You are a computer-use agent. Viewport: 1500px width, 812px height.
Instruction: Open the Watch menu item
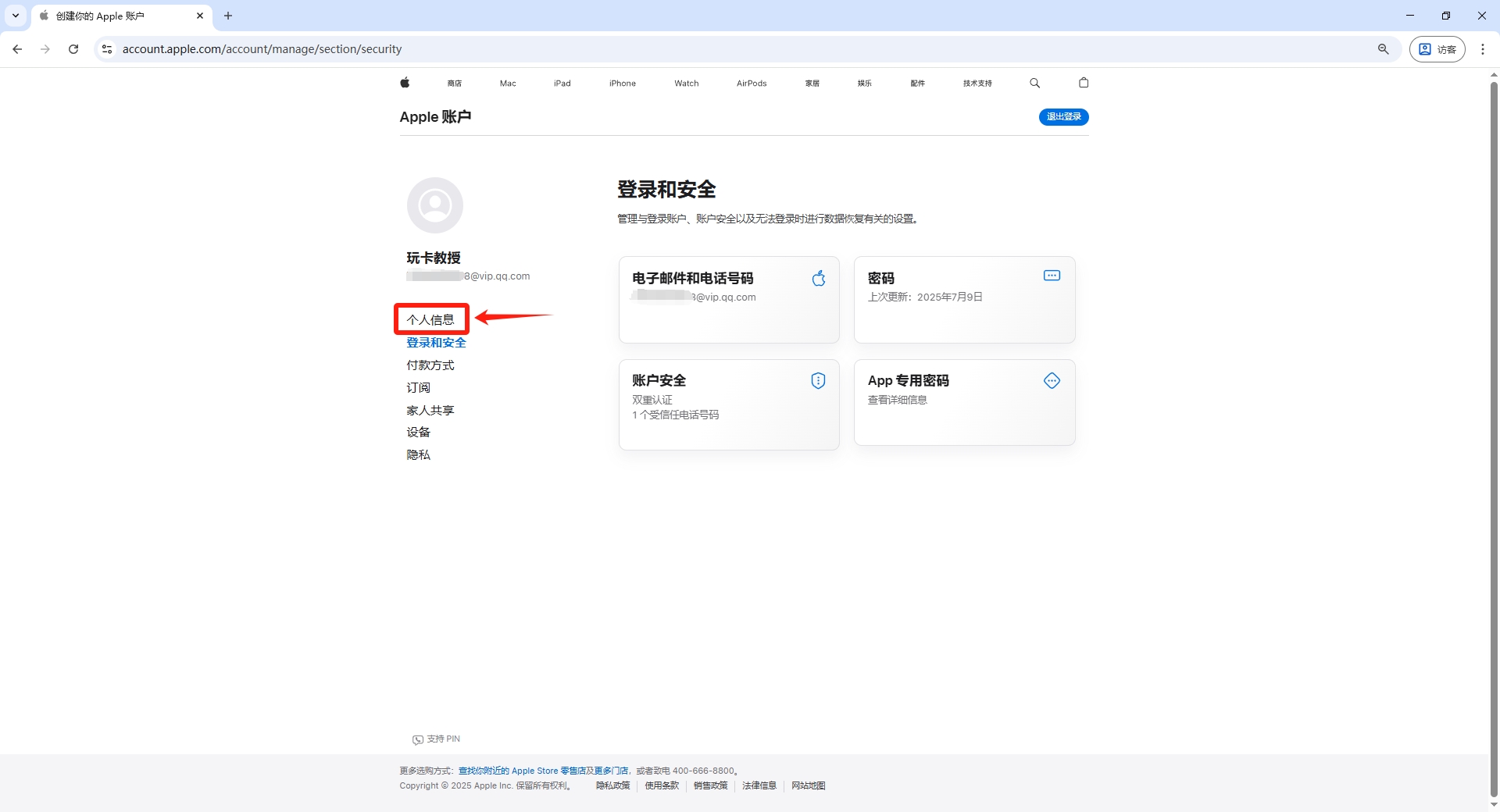click(687, 84)
